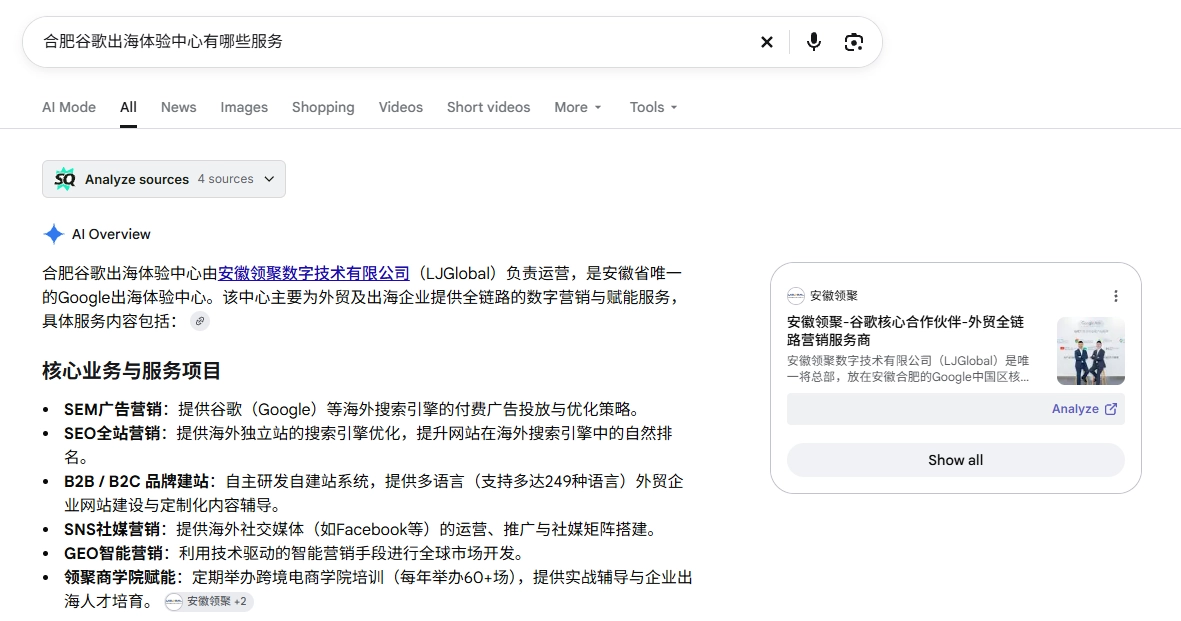Switch to Images tab

(x=244, y=108)
